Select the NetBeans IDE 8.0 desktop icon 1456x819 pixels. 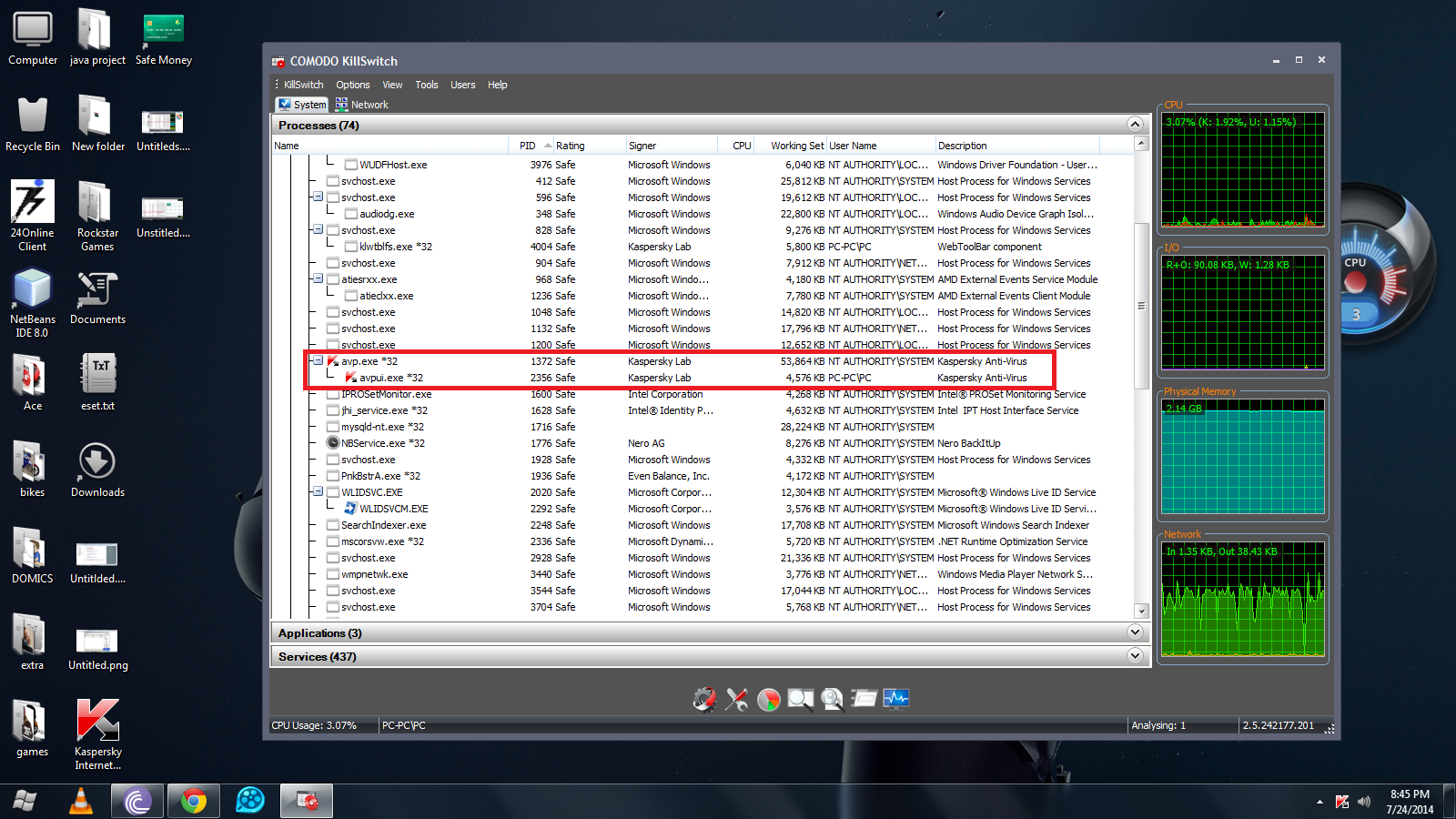pyautogui.click(x=33, y=303)
